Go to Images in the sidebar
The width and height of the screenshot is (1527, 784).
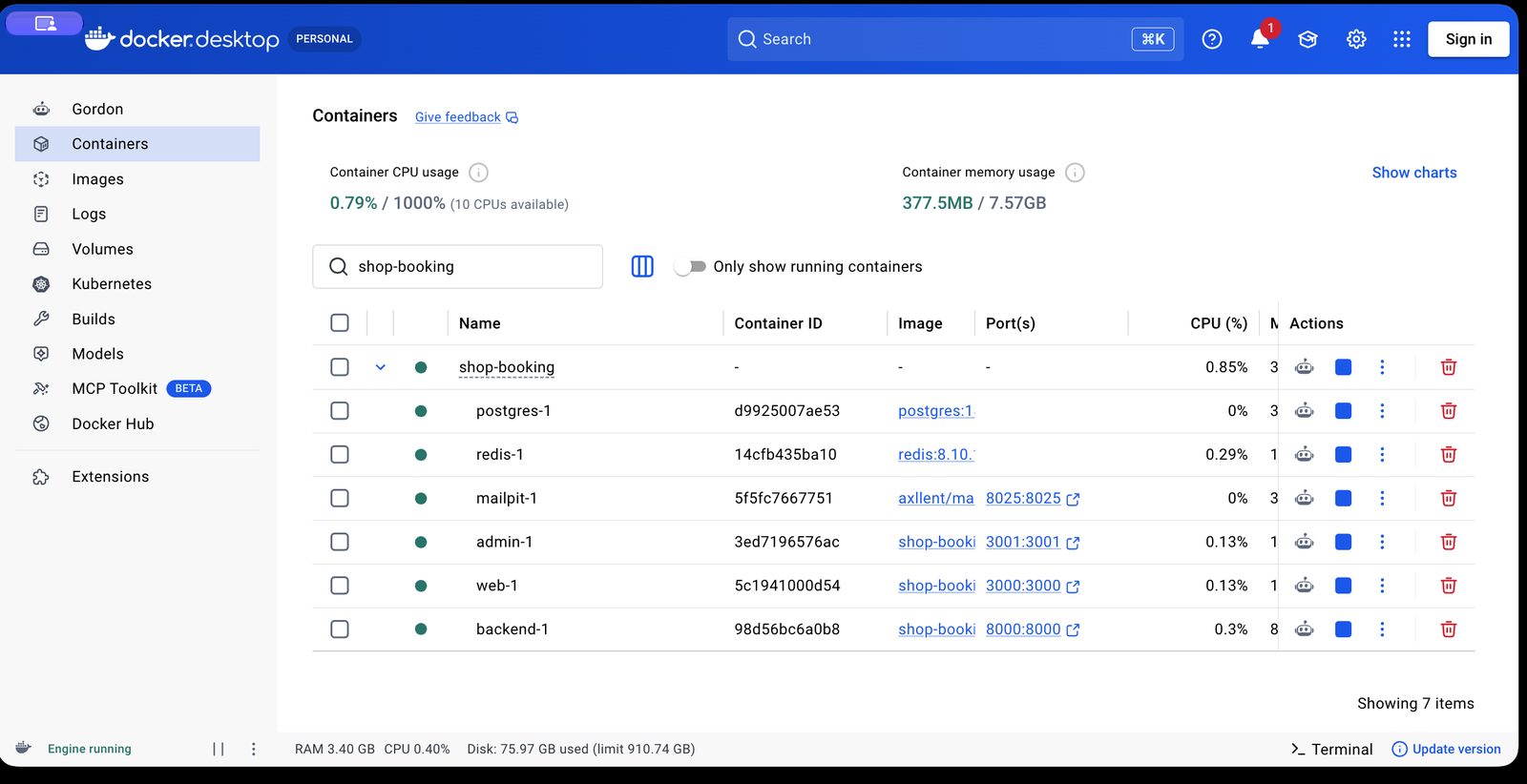pos(137,179)
